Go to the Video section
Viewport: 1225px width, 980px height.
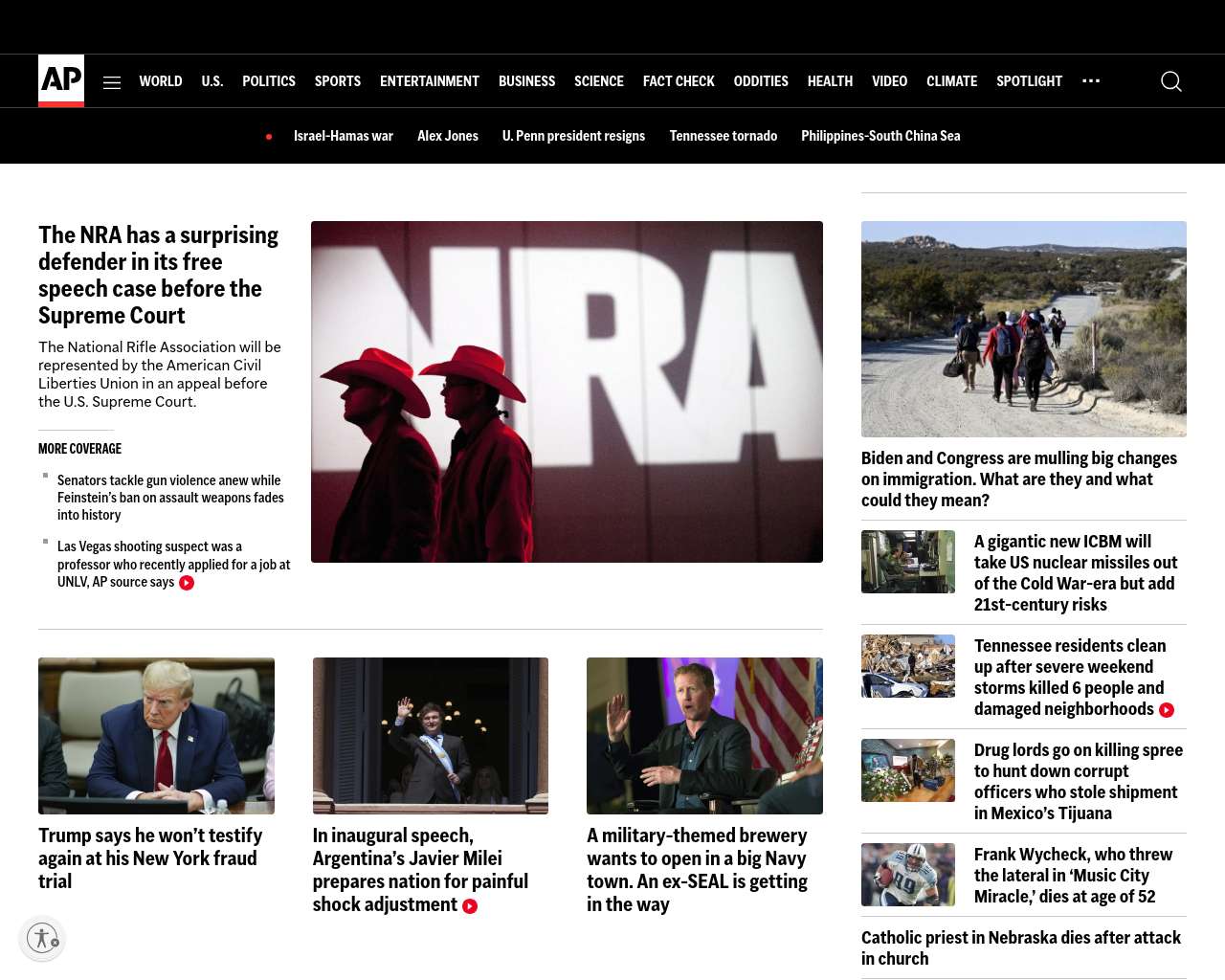point(889,81)
